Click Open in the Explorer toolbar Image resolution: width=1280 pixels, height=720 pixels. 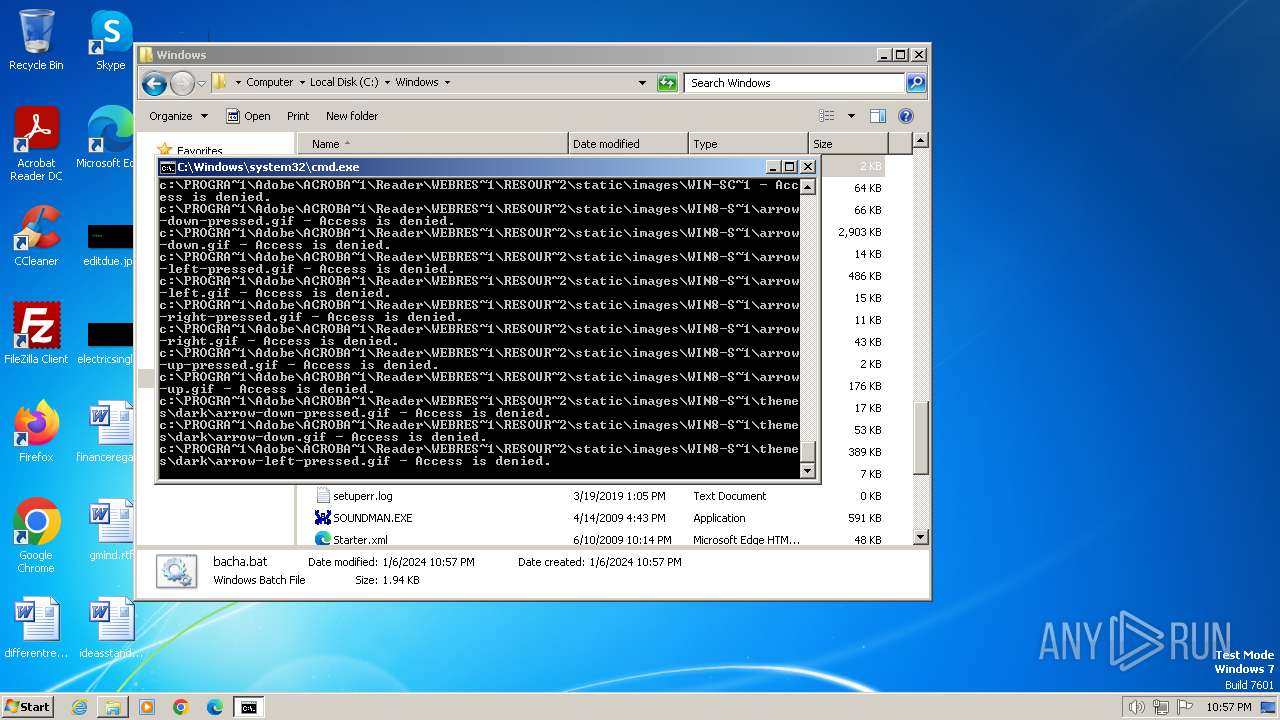coord(248,116)
